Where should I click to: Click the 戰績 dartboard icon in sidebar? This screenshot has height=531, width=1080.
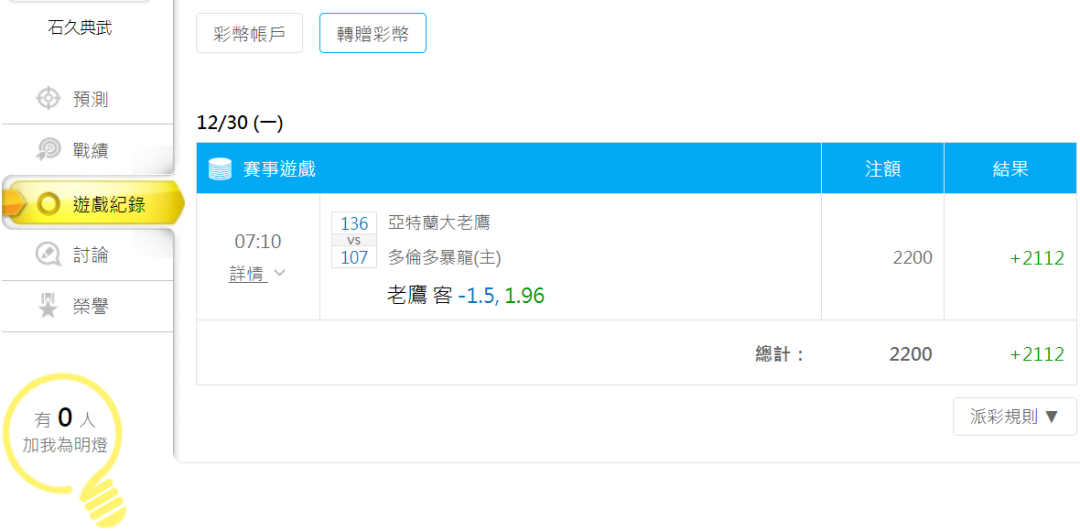click(48, 150)
